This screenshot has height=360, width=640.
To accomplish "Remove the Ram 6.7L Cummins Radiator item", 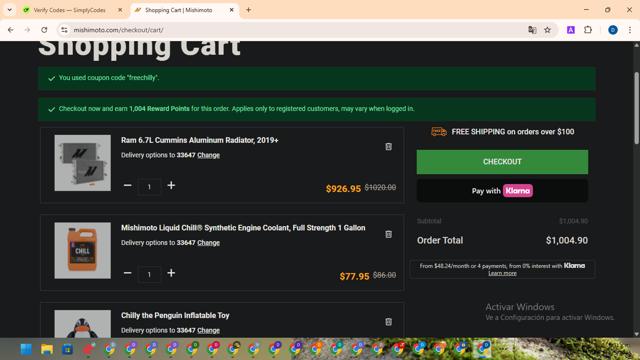I will (388, 147).
